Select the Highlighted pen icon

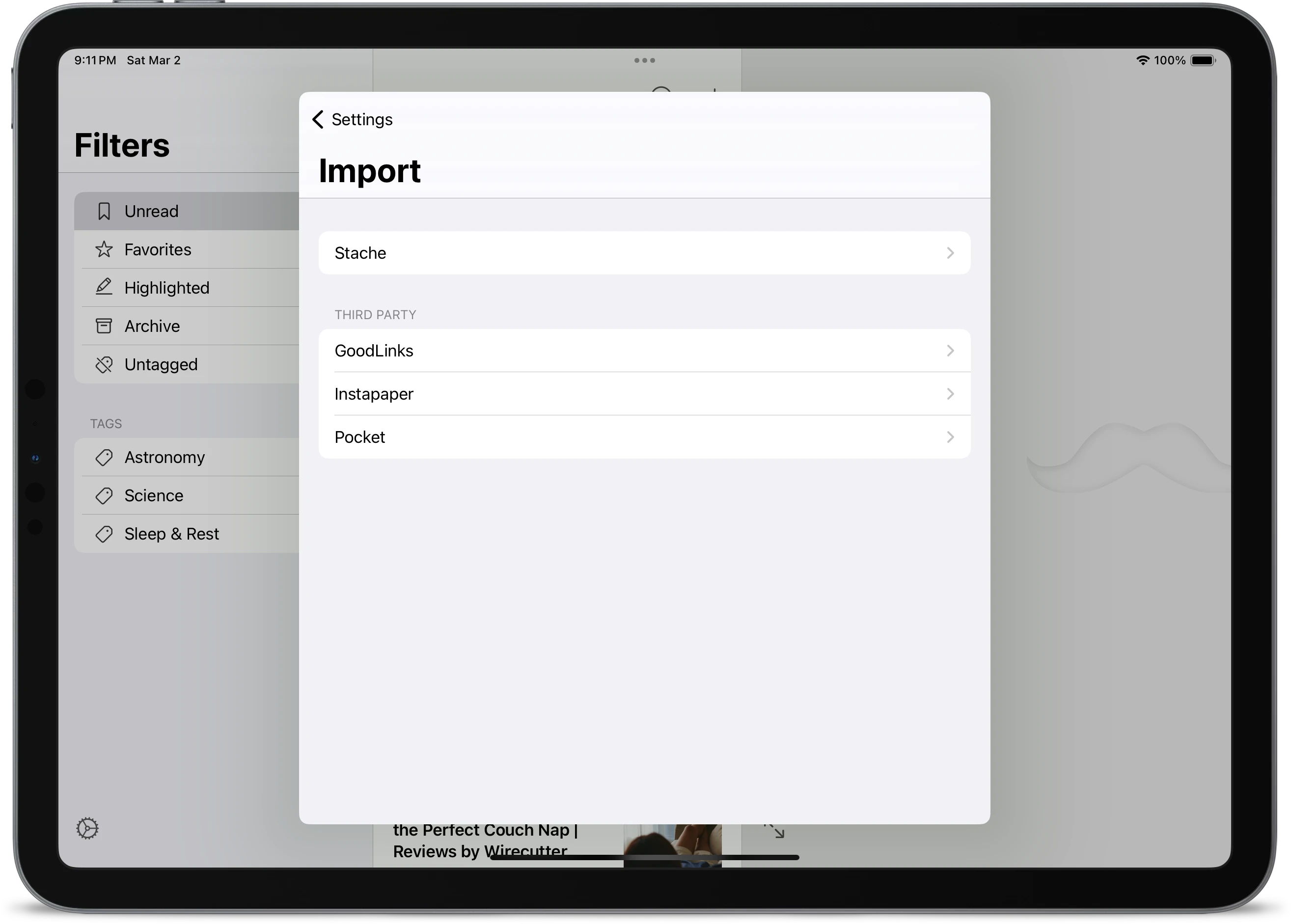104,287
